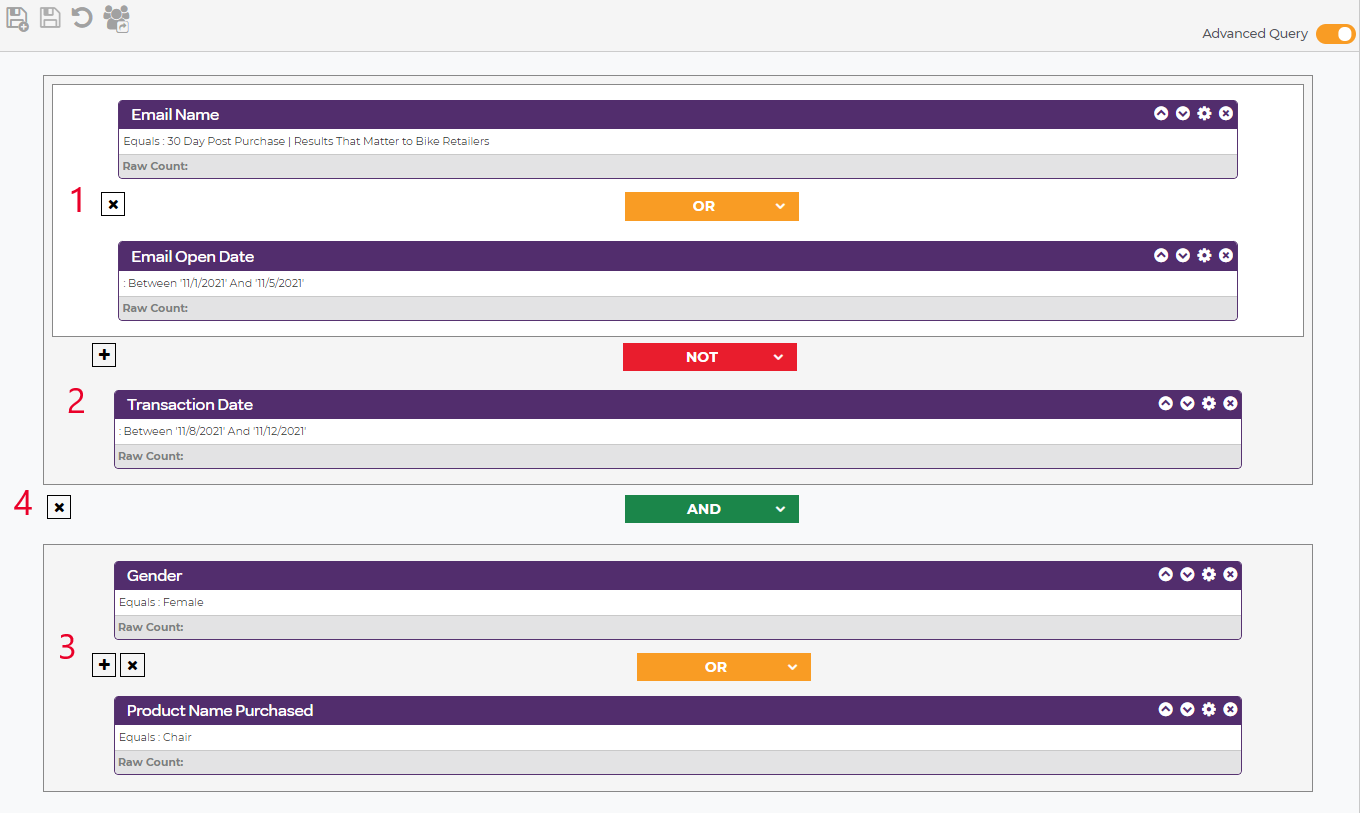The image size is (1360, 813).
Task: Move the Email Name card up
Action: (x=1161, y=114)
